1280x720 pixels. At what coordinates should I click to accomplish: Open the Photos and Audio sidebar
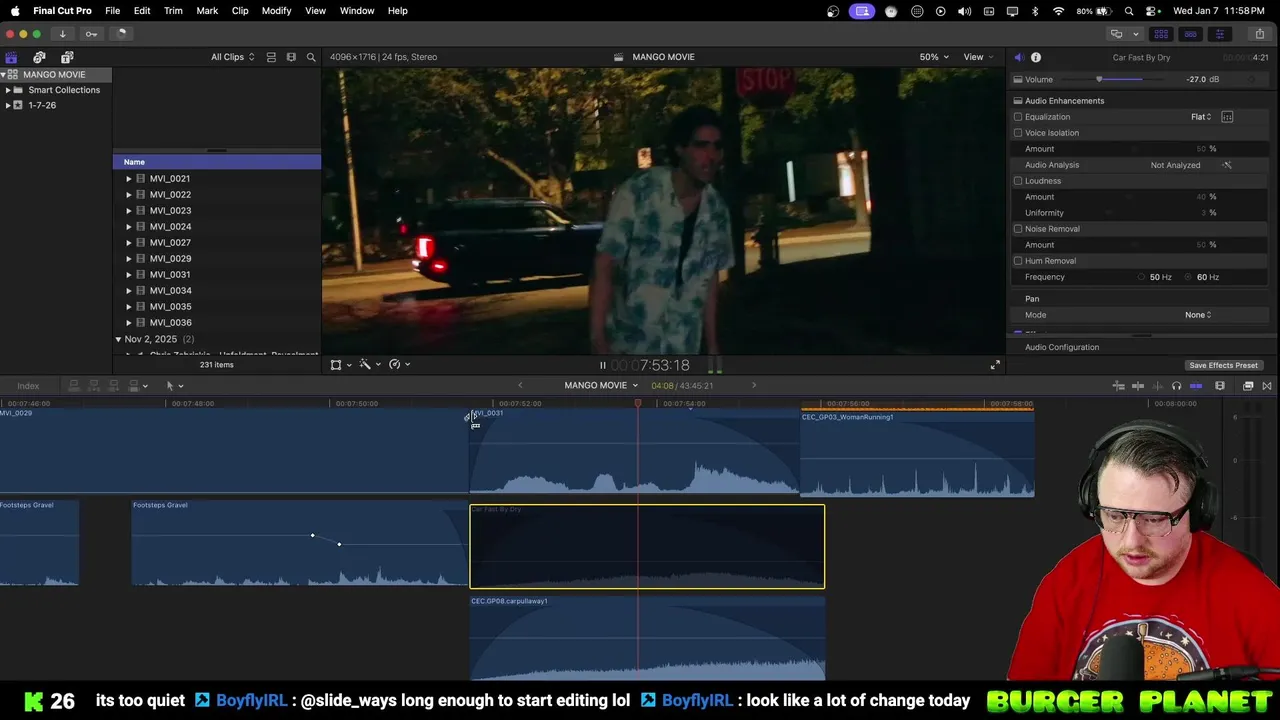pyautogui.click(x=39, y=57)
